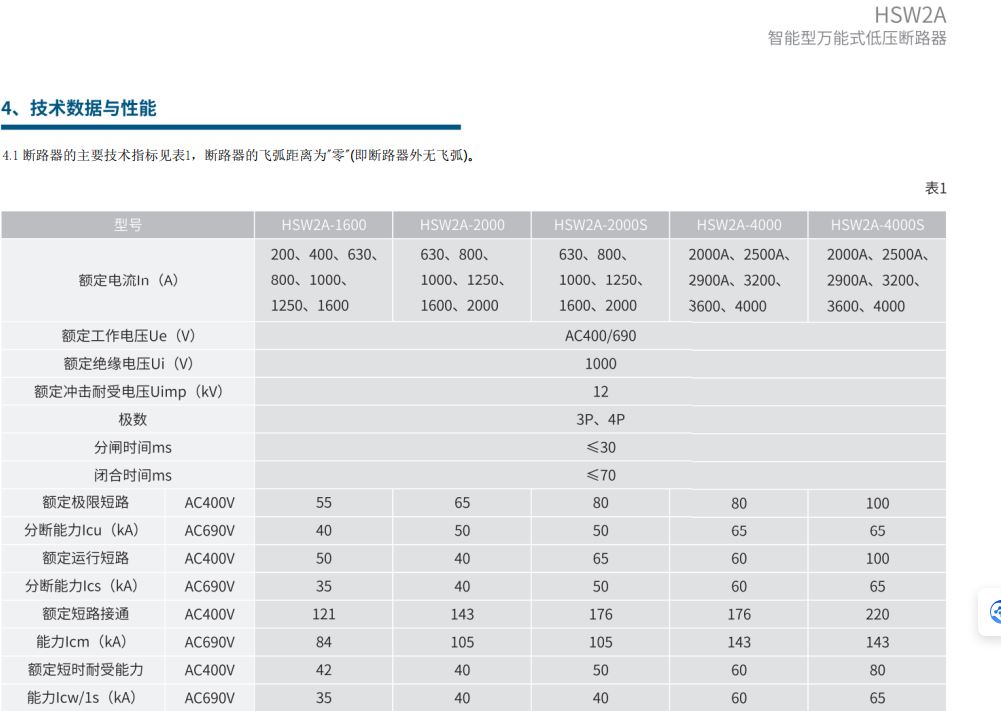The height and width of the screenshot is (711, 1001).
Task: Click AC690V in the 能力Icw/1s row
Action: [209, 698]
